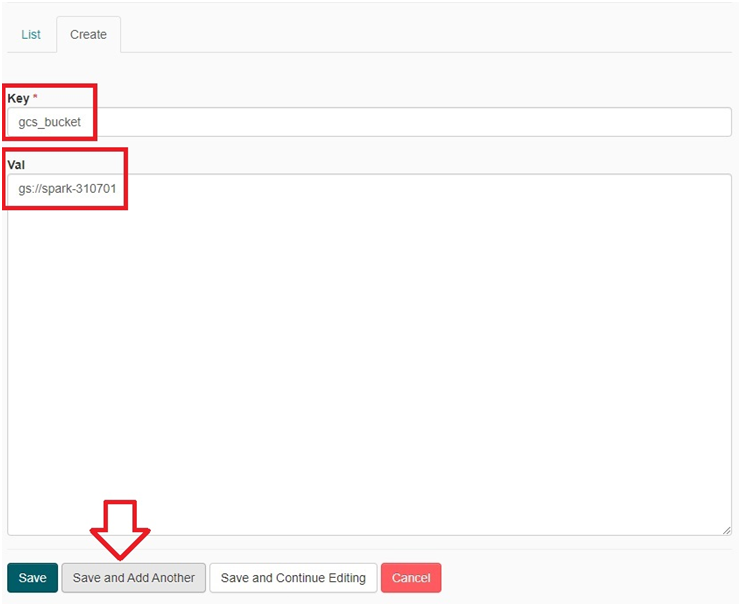Click the Key input field containing gcs_bucket
The height and width of the screenshot is (606, 741).
(369, 122)
